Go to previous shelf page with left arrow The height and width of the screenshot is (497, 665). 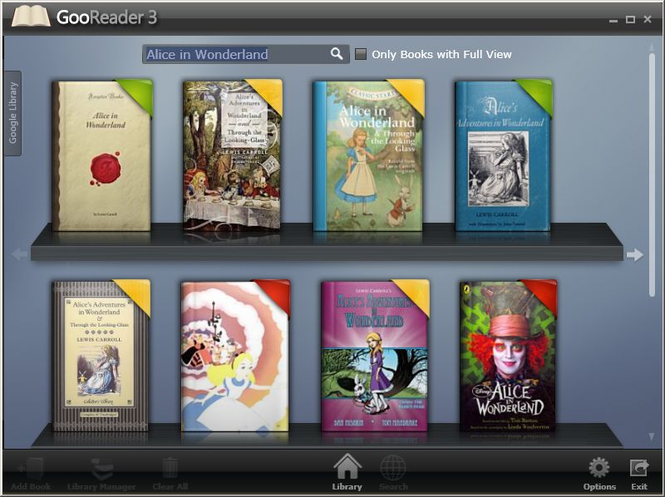coord(19,255)
